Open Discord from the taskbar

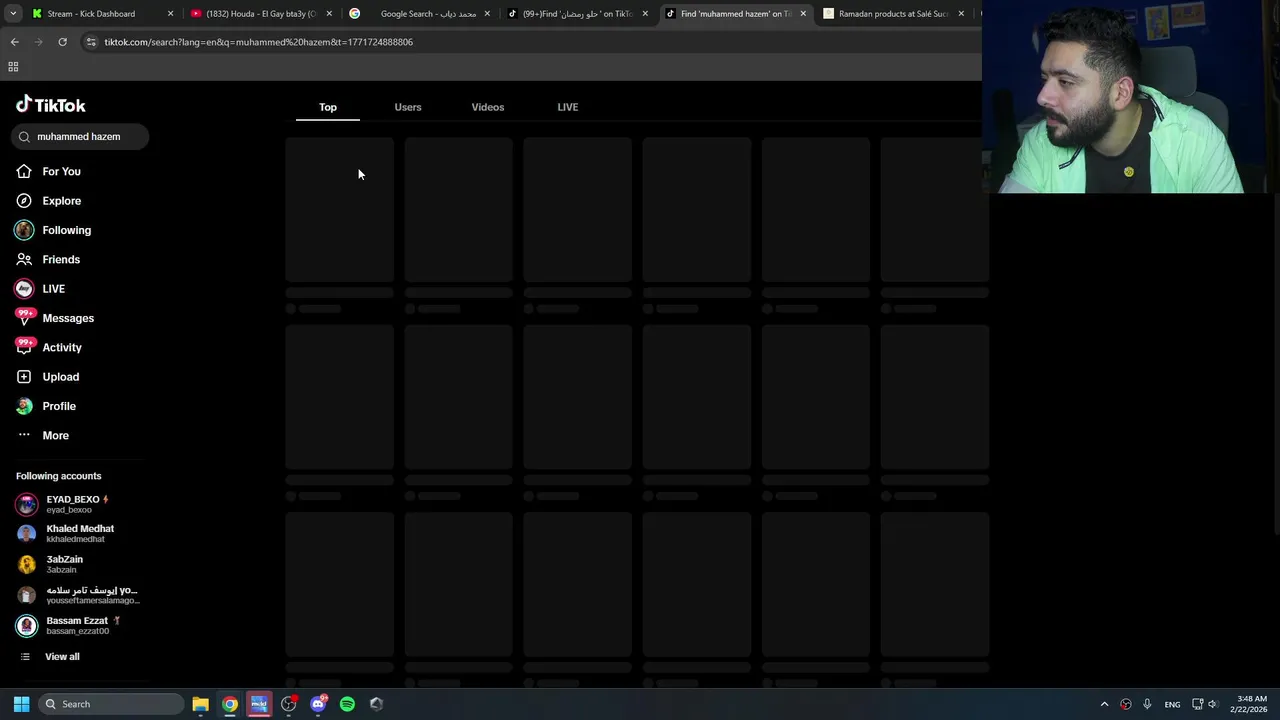click(318, 704)
